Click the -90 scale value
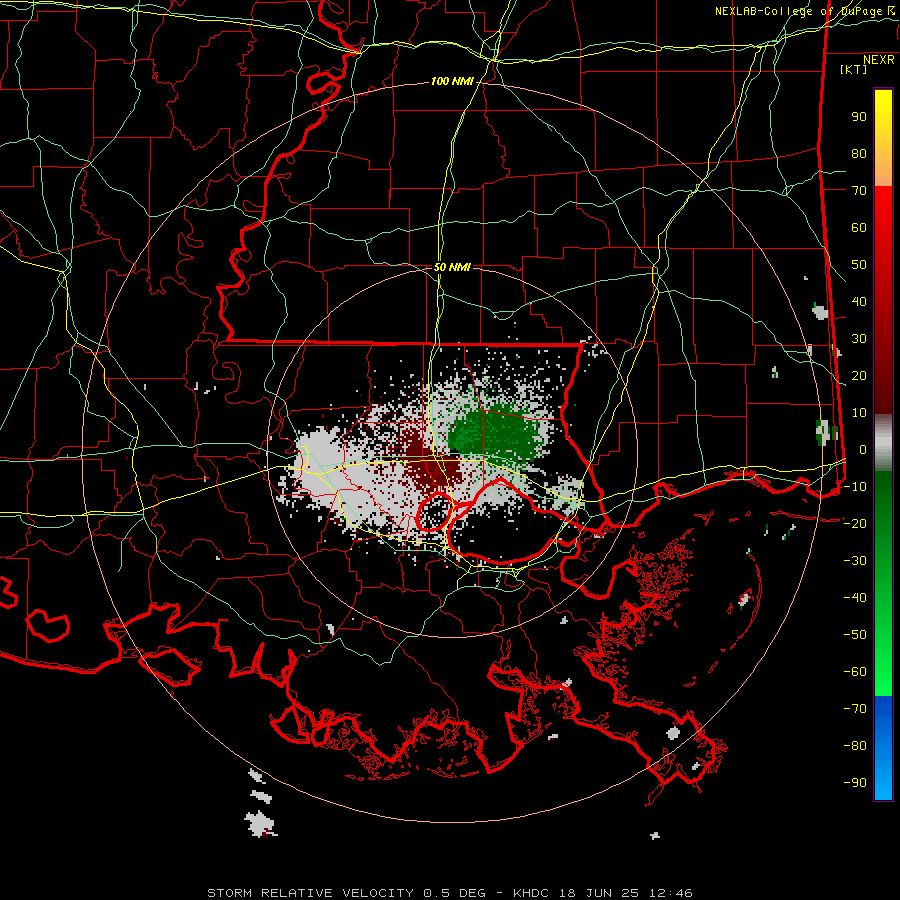900x900 pixels. (855, 783)
